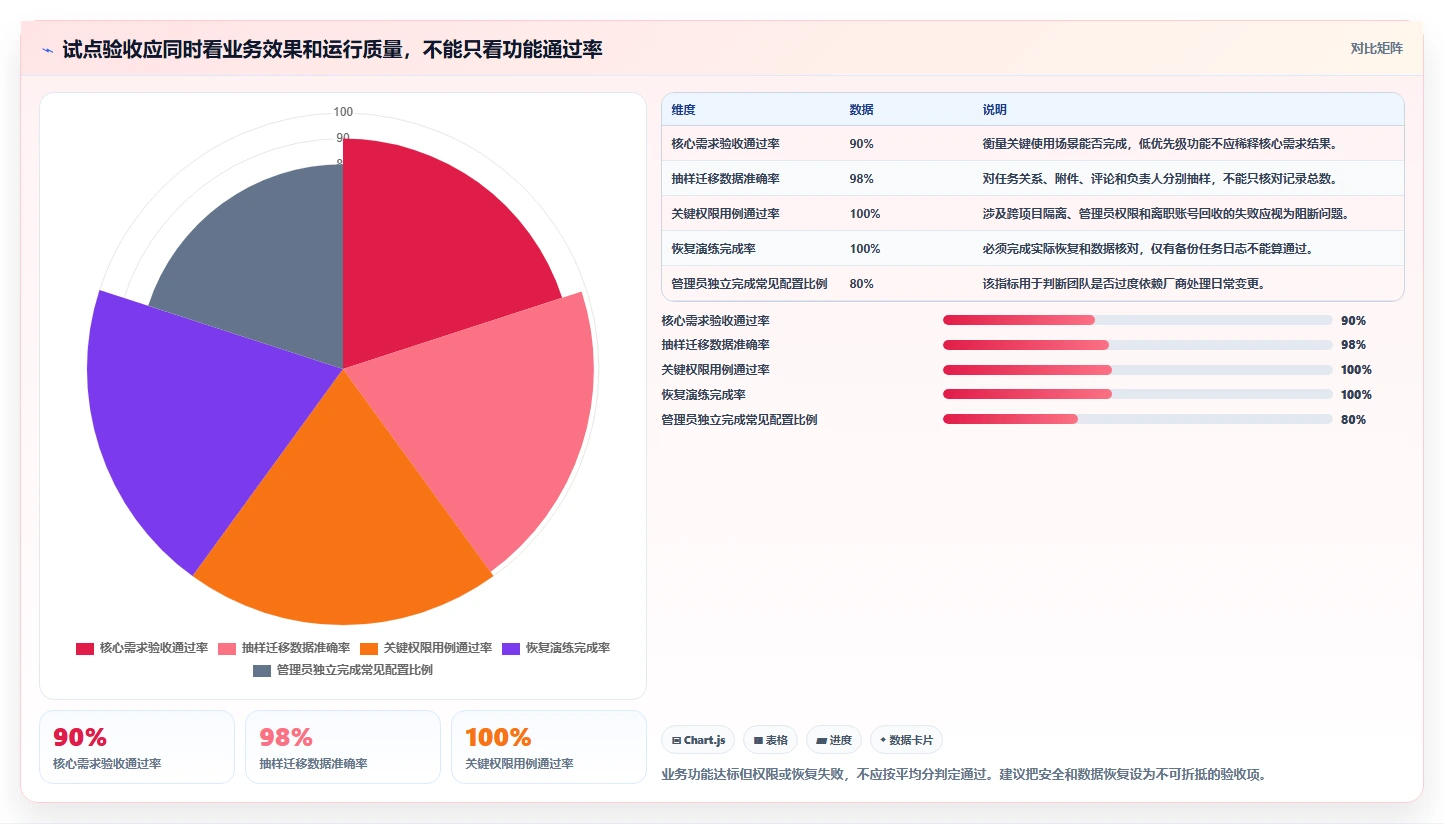Select the Chart.js tag chip
Screen dimensions: 1444x824
[698, 740]
